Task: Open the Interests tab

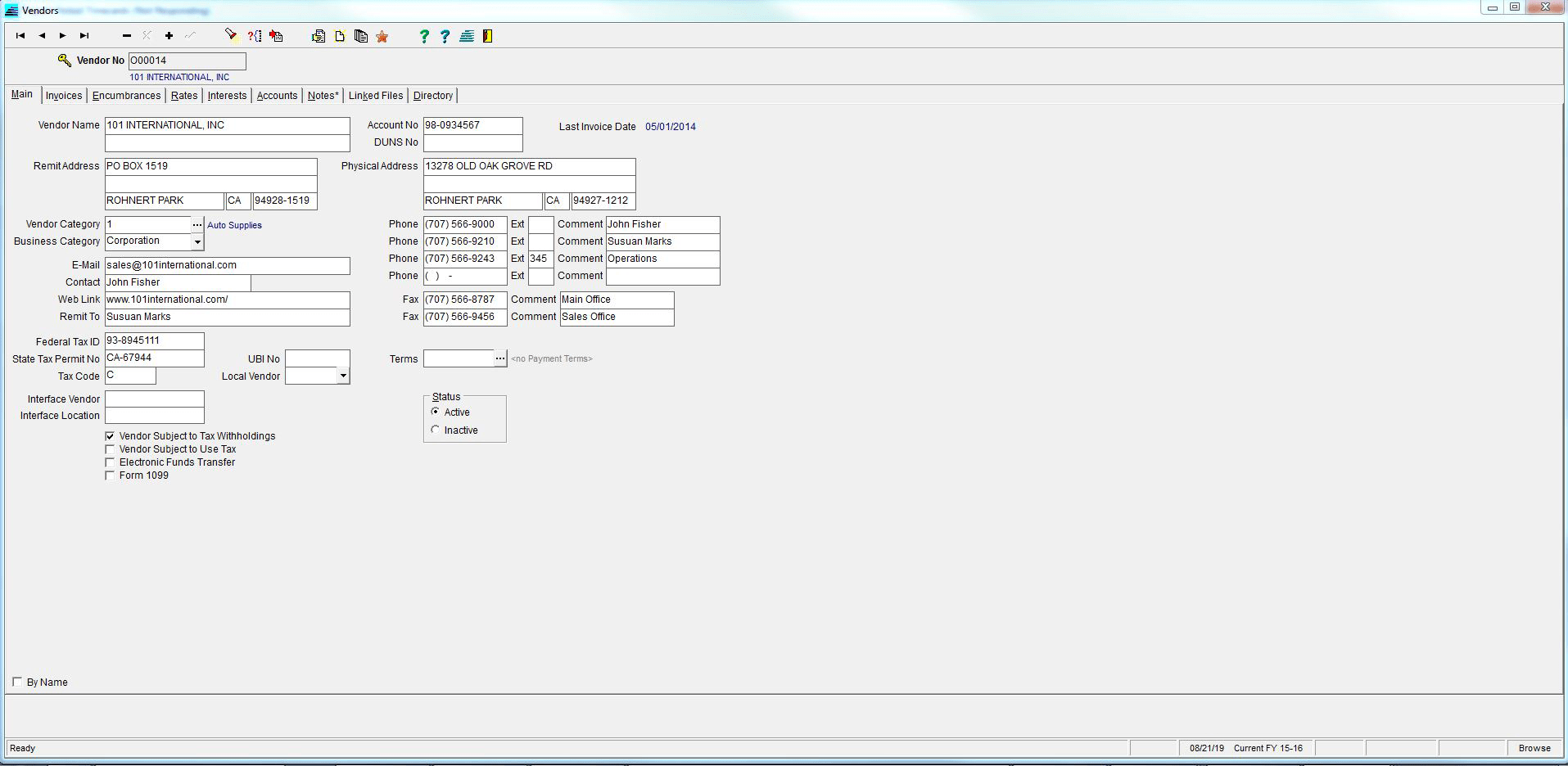Action: click(x=227, y=96)
